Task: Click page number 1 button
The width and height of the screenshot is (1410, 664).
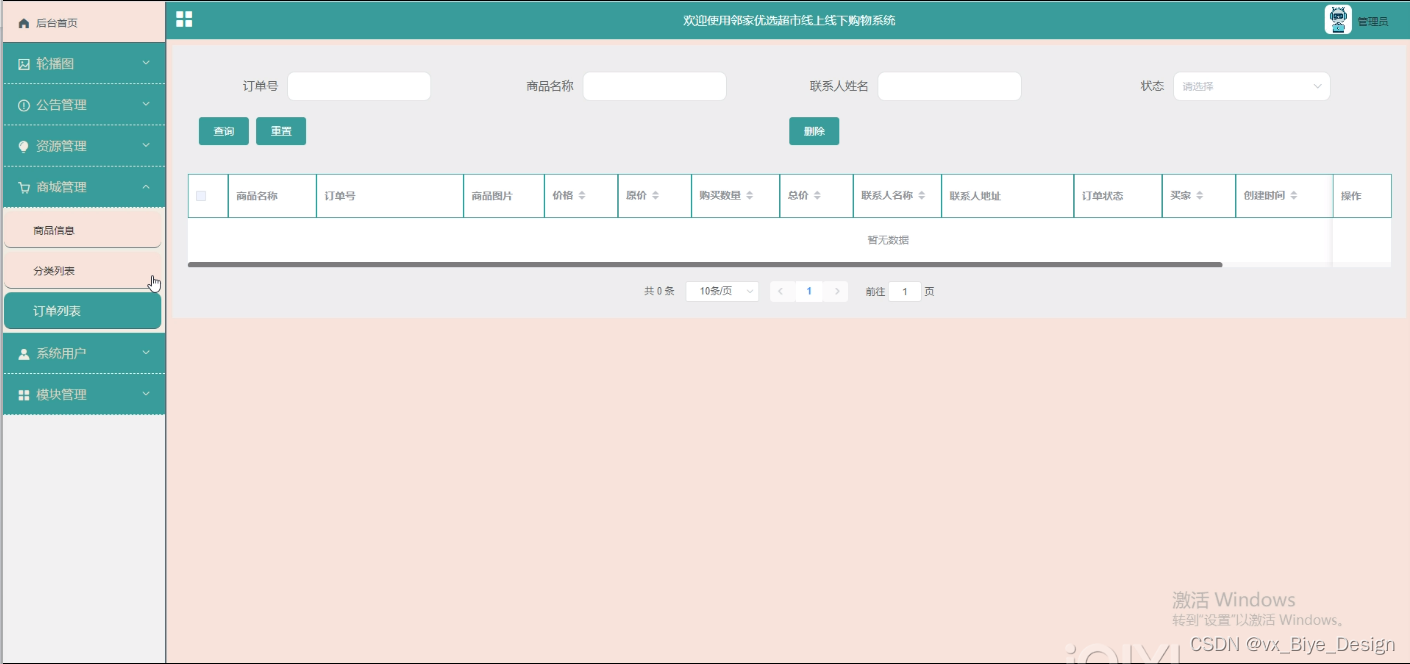Action: (x=809, y=291)
